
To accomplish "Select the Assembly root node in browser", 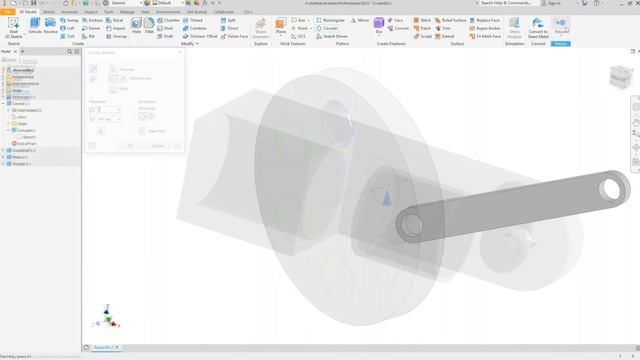I will [20, 70].
